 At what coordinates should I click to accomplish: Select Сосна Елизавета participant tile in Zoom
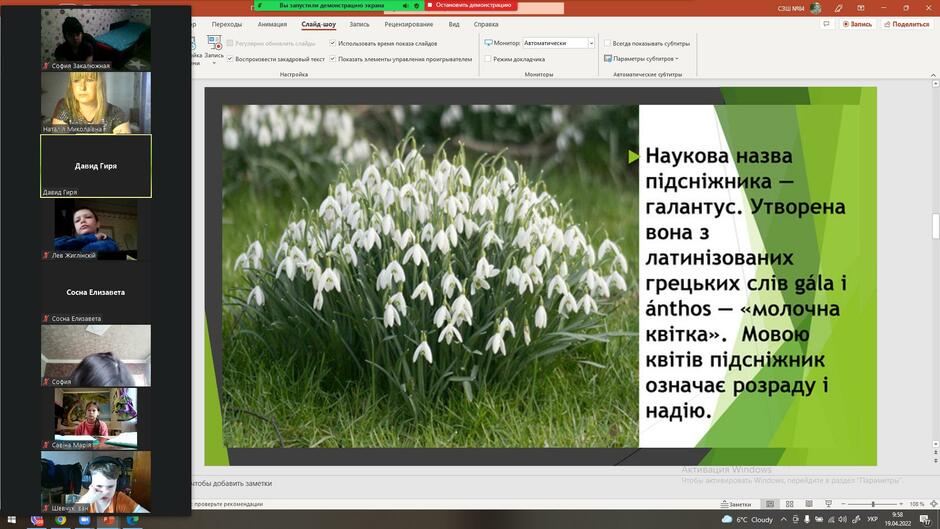click(96, 292)
